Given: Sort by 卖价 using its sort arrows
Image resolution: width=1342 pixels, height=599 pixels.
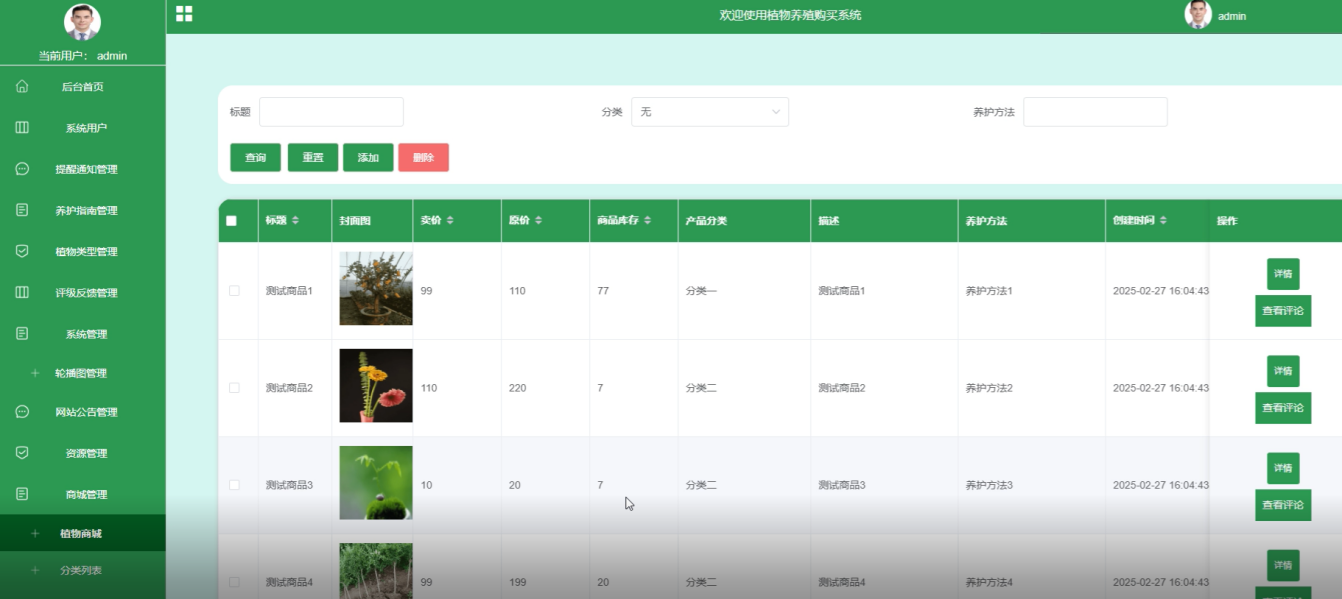Looking at the screenshot, I should tap(450, 220).
